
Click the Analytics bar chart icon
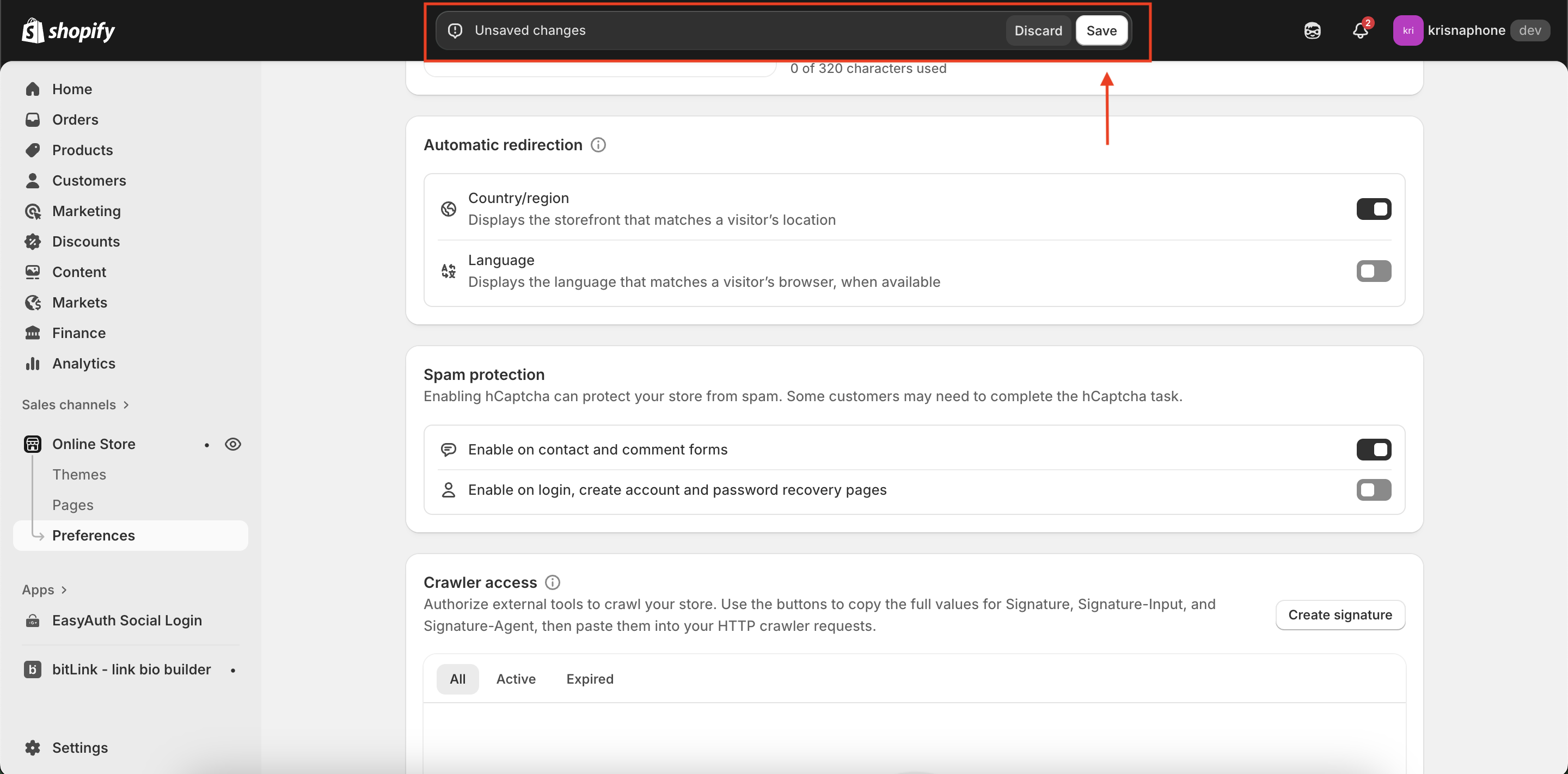pos(33,363)
